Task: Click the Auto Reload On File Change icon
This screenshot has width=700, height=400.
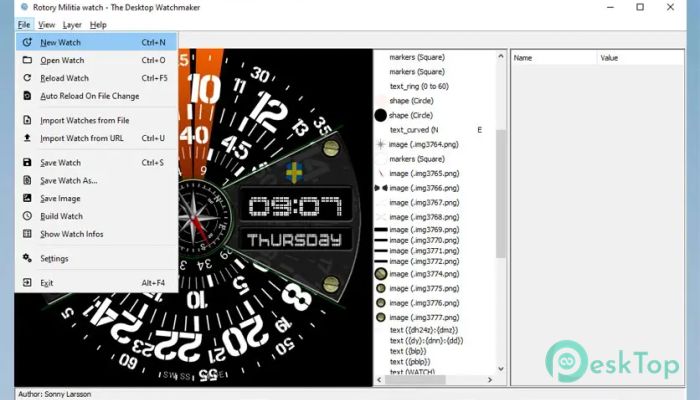Action: point(27,96)
